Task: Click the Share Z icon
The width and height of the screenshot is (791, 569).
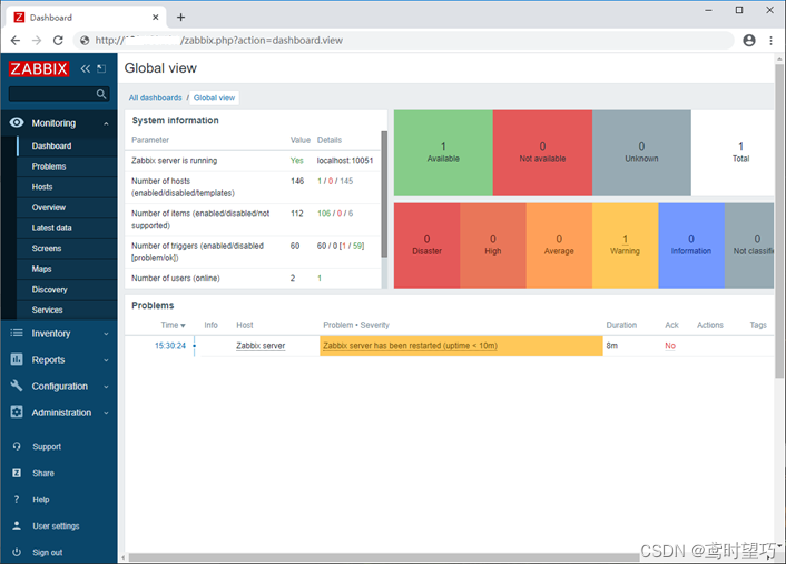Action: click(x=16, y=473)
